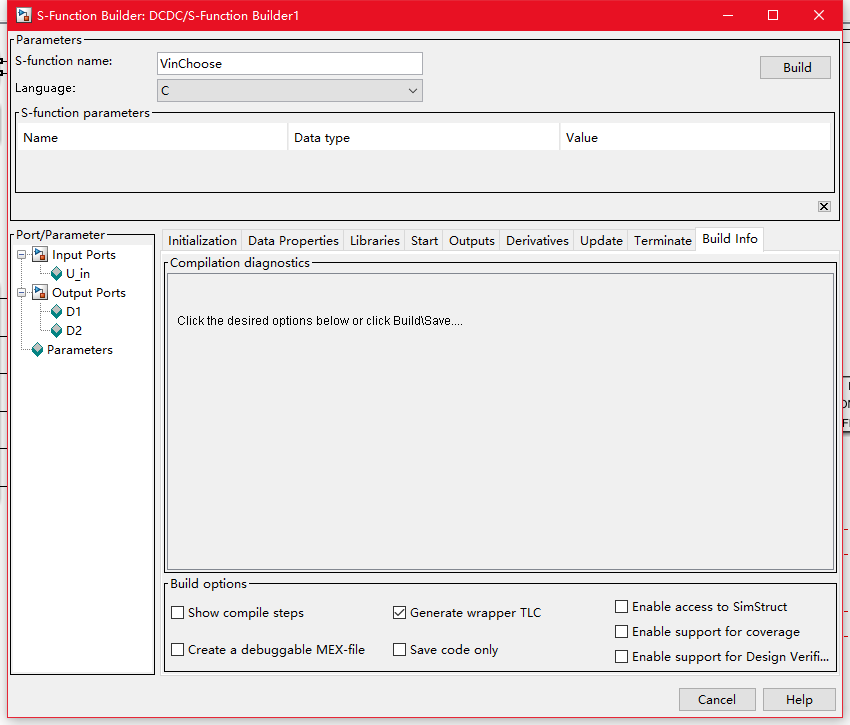
Task: Close the S-Function Builder window
Action: tap(819, 15)
